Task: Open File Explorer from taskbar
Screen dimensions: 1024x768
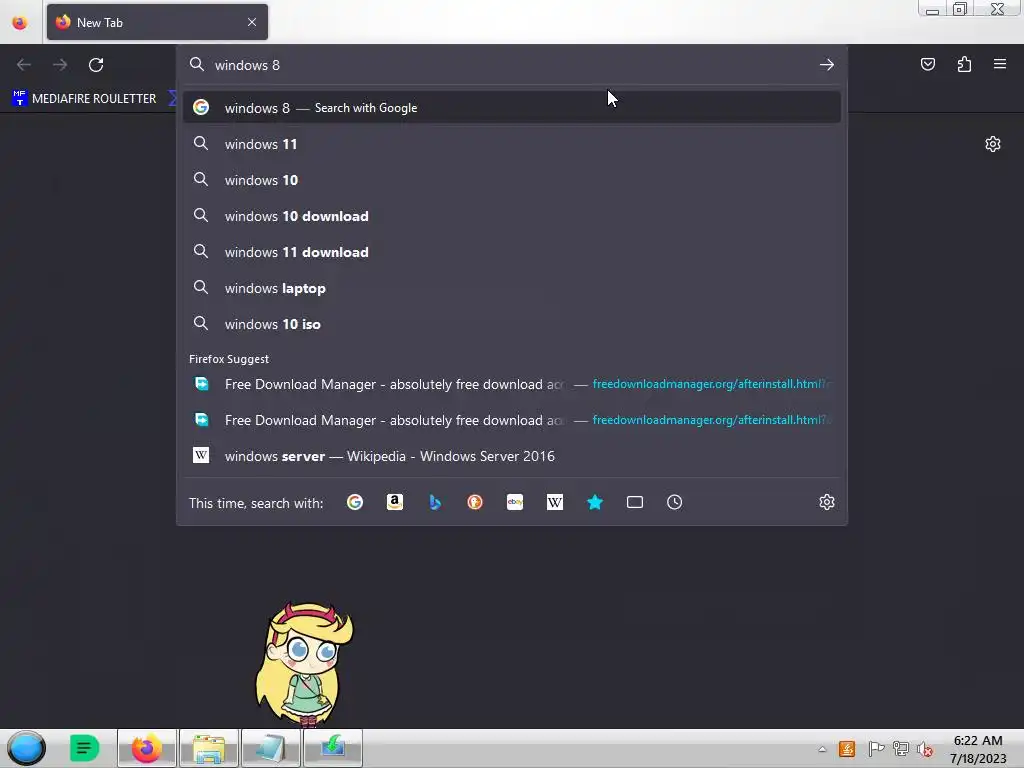Action: point(209,748)
